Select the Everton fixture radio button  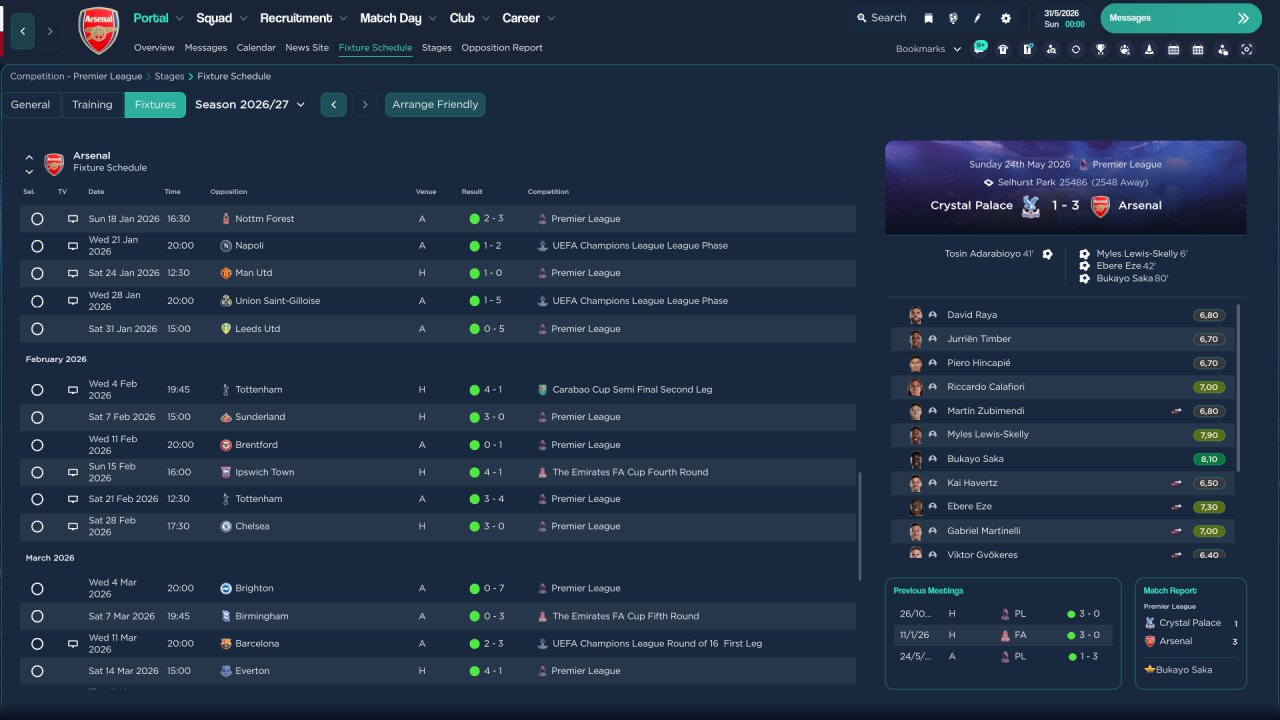[37, 671]
